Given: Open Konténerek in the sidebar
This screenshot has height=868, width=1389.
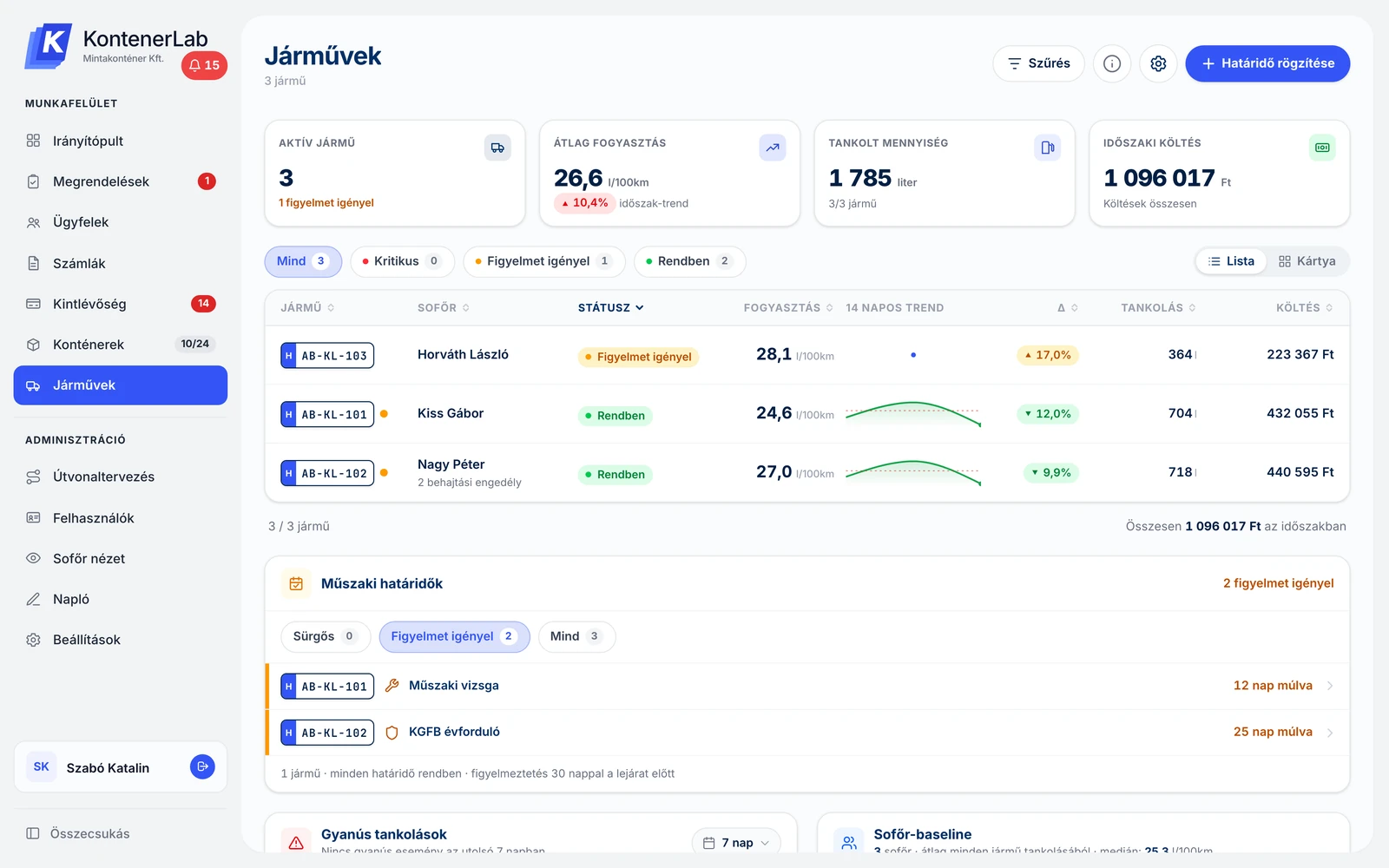Looking at the screenshot, I should click(121, 345).
